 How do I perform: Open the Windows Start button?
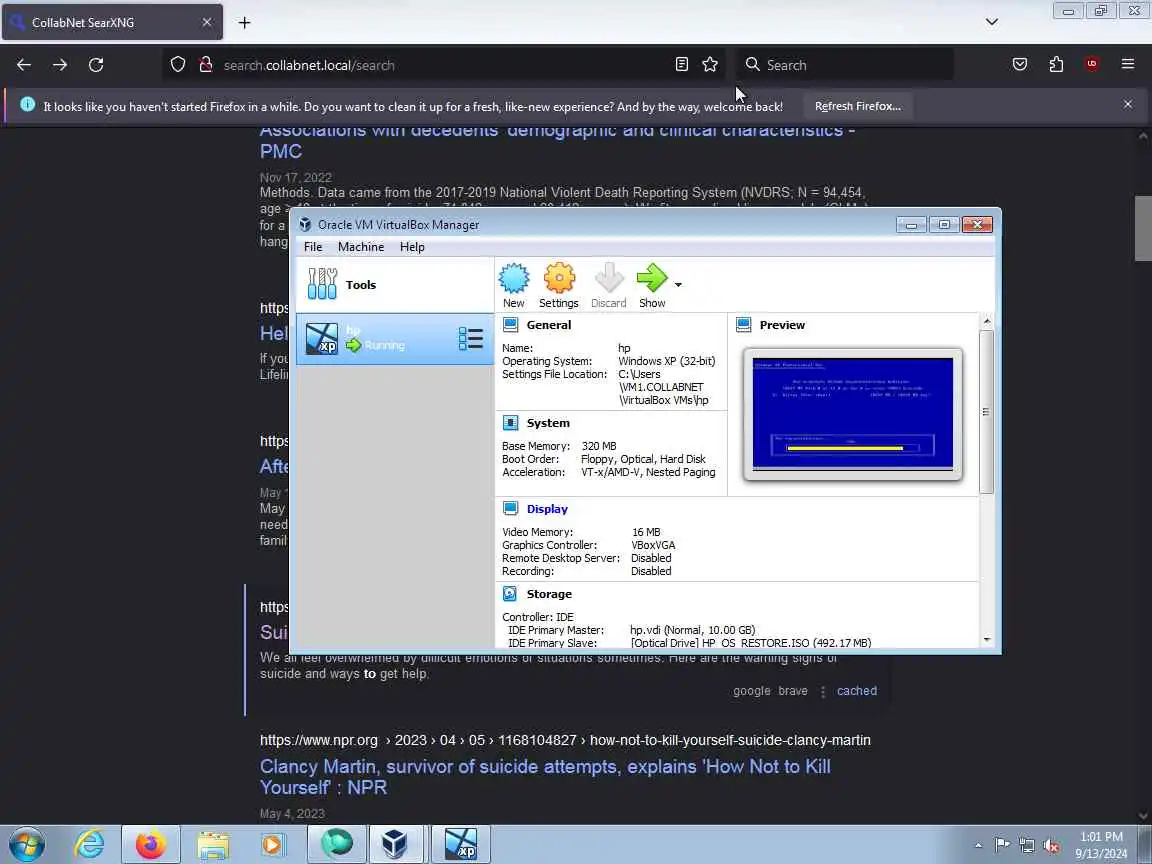point(26,844)
